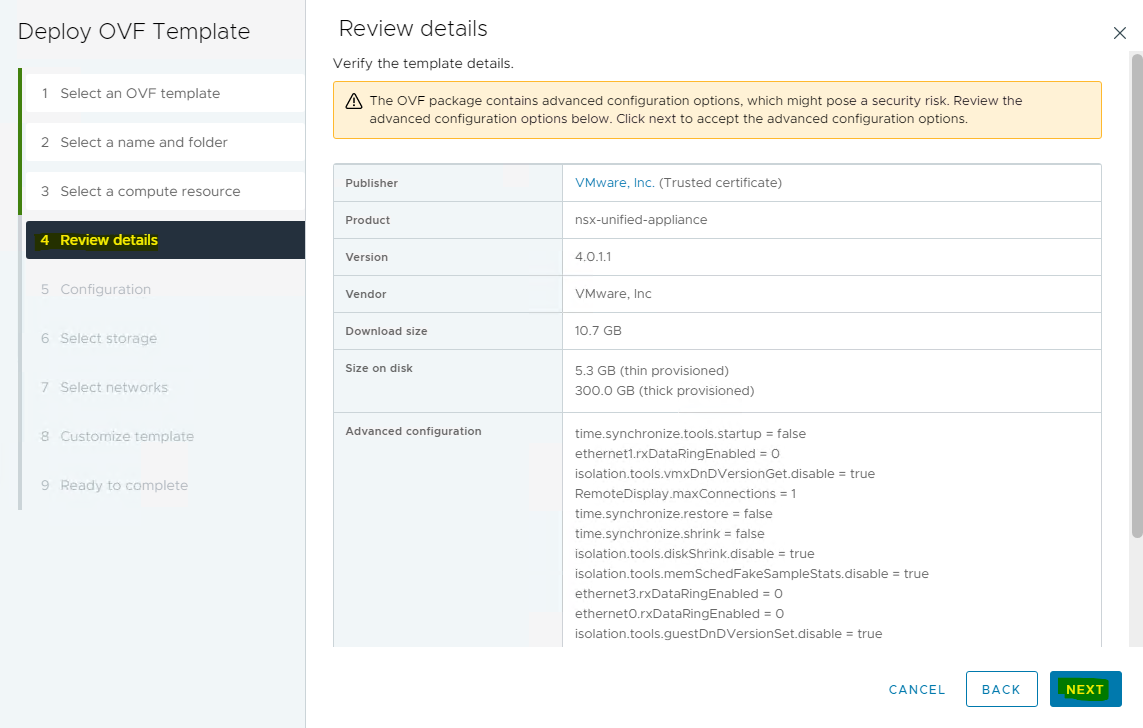Screen dimensions: 1143x728
Task: Close the Deploy OVF Template dialog
Action: [x=1119, y=33]
